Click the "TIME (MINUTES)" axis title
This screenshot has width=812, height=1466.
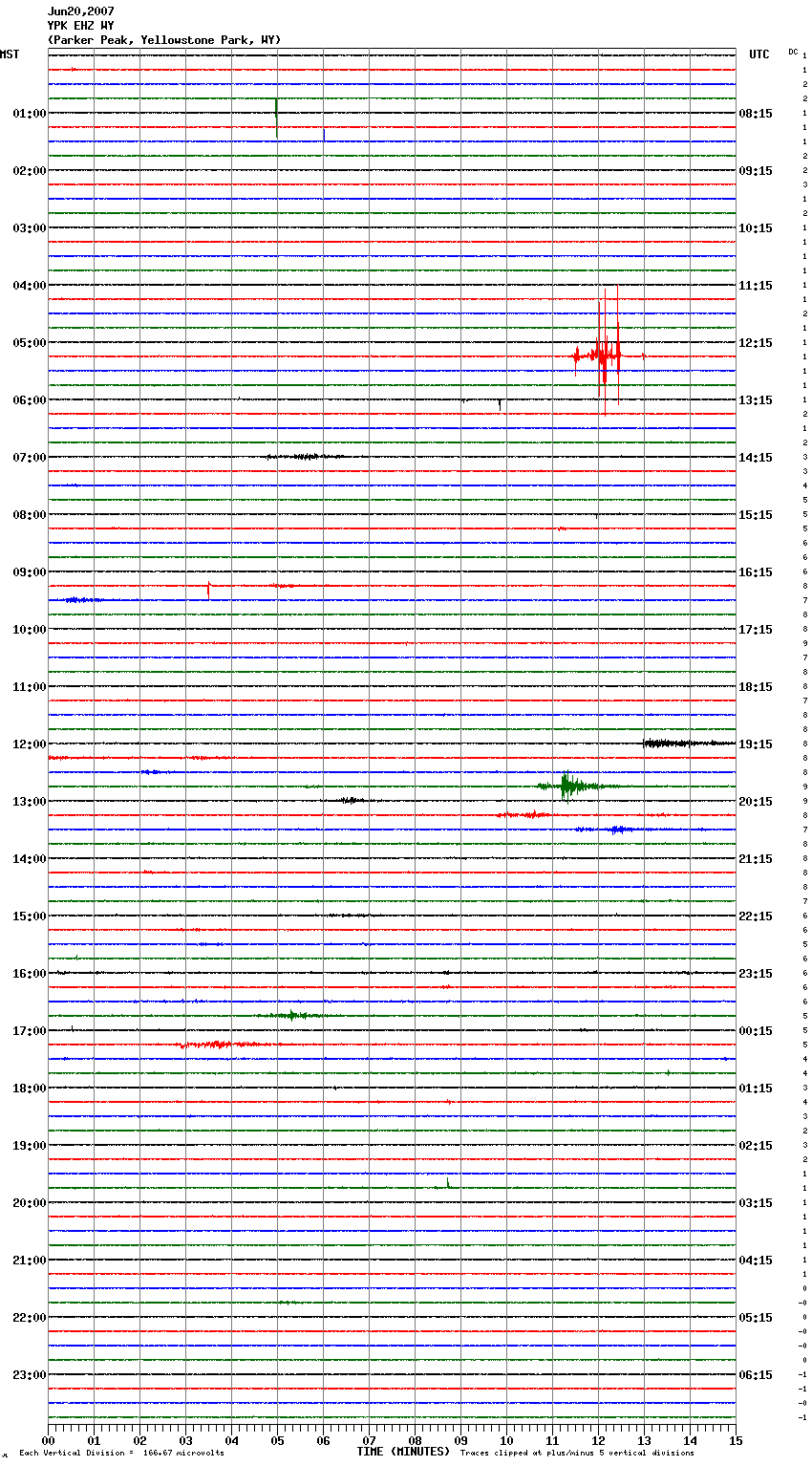pyautogui.click(x=403, y=1452)
